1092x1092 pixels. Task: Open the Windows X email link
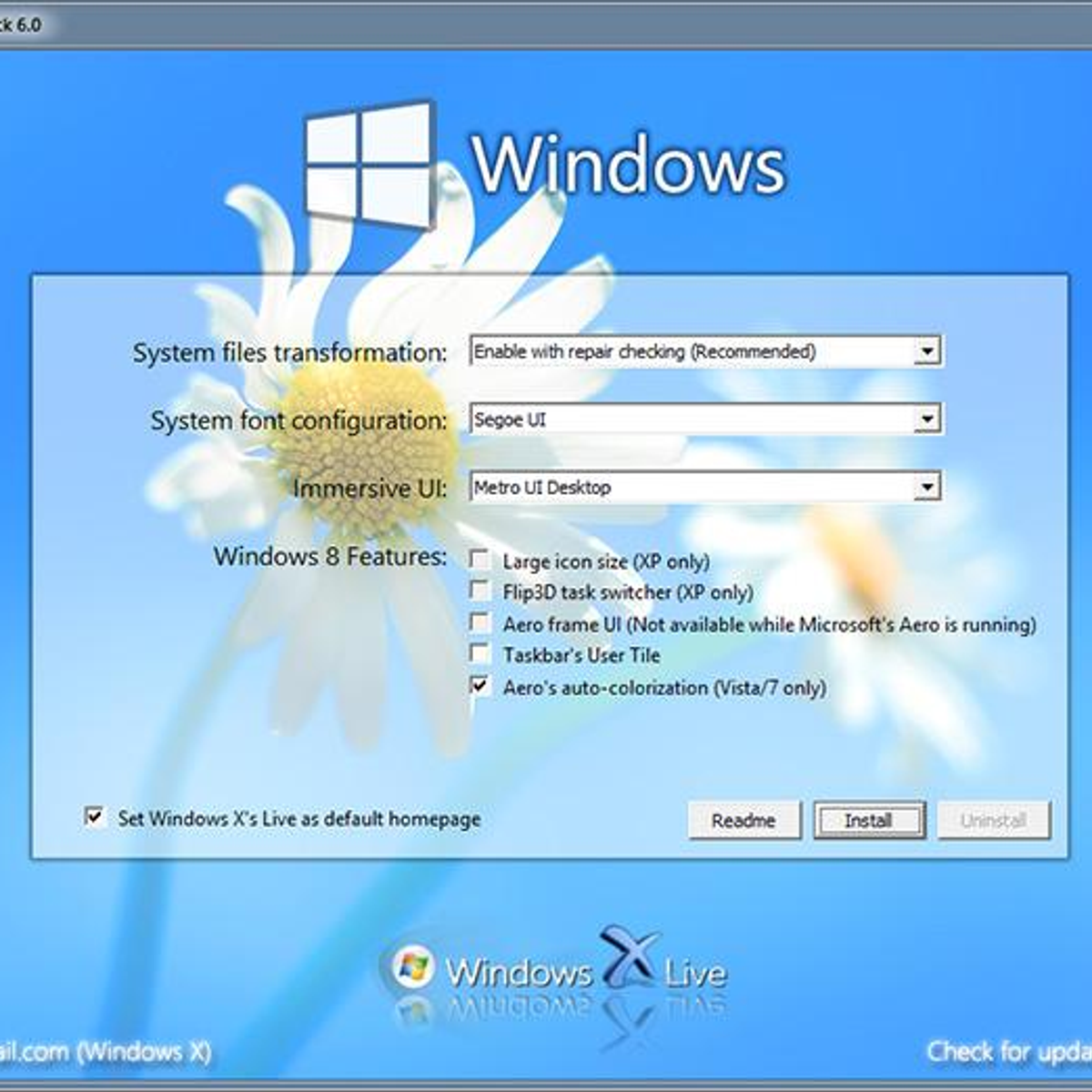click(x=106, y=1052)
